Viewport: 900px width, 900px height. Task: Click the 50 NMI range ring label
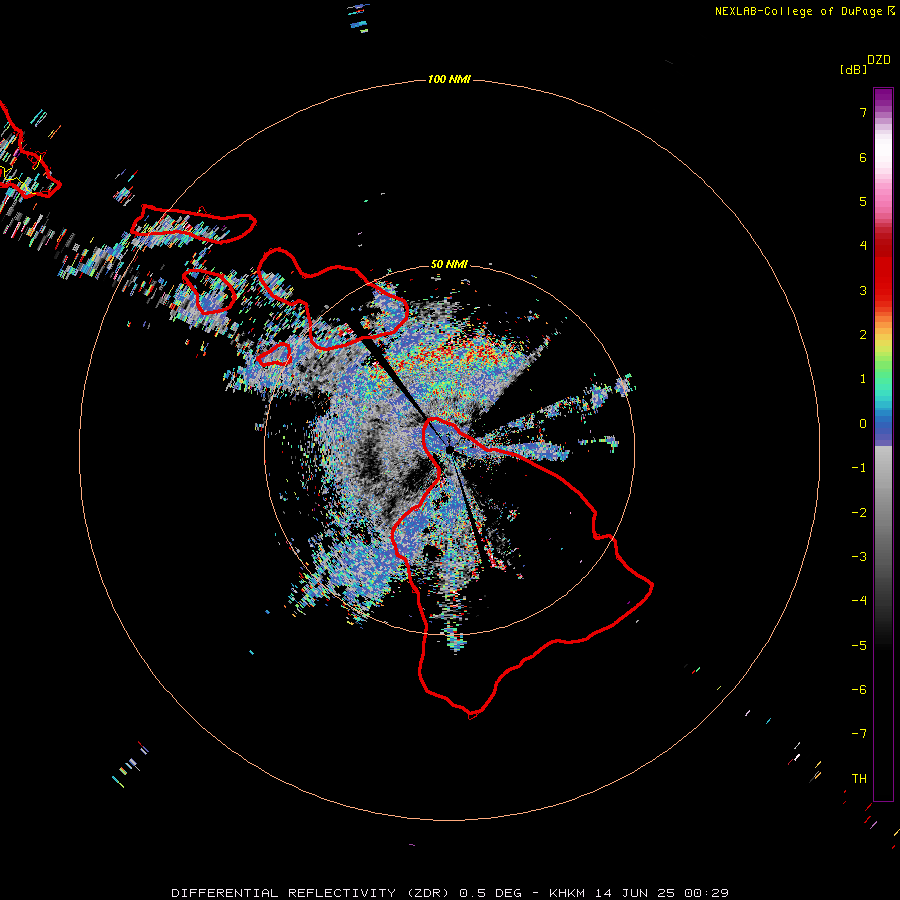coord(449,264)
